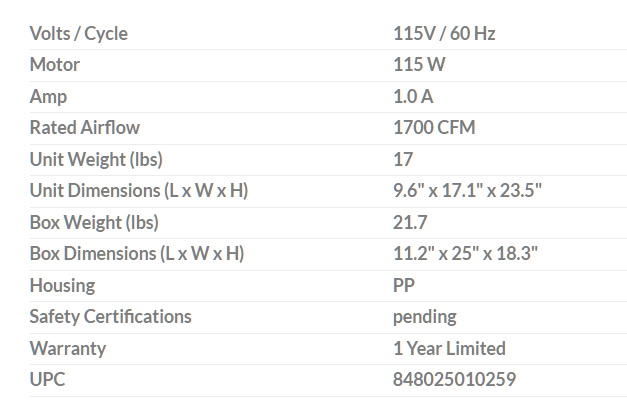Click the Box Weight (lbs) label
Screen dimensions: 627x407
(94, 223)
